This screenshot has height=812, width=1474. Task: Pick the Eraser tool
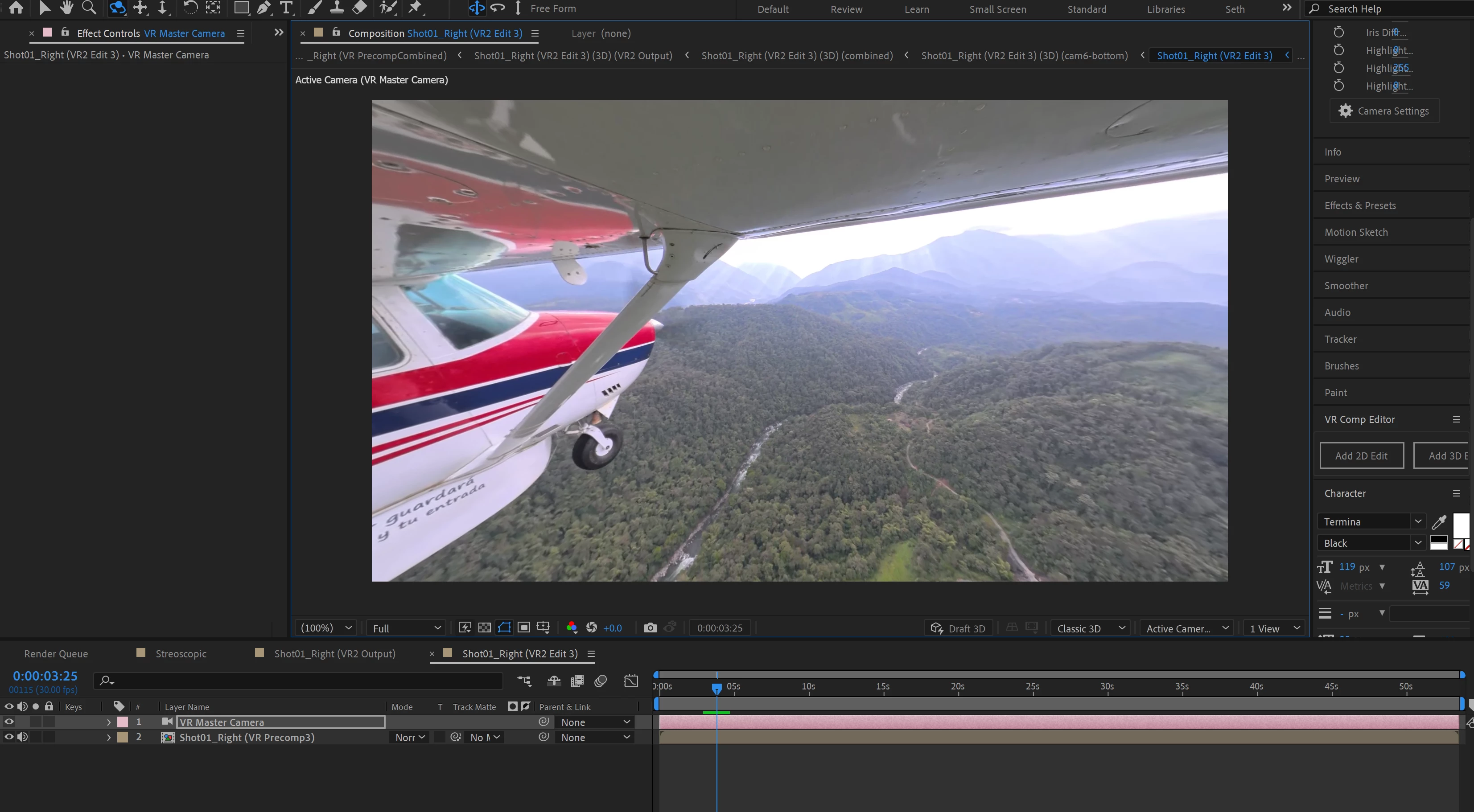[359, 8]
